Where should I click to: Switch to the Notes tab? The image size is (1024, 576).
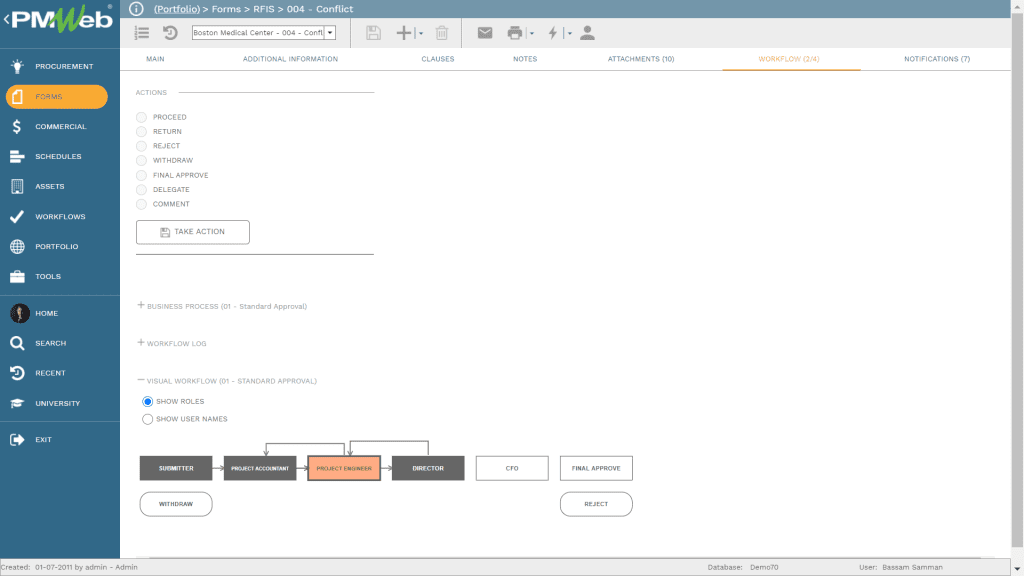[525, 59]
